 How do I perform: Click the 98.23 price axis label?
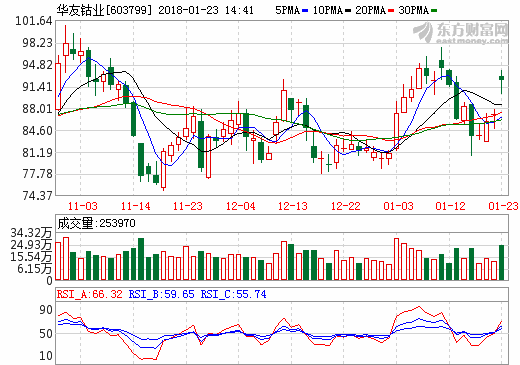point(38,43)
